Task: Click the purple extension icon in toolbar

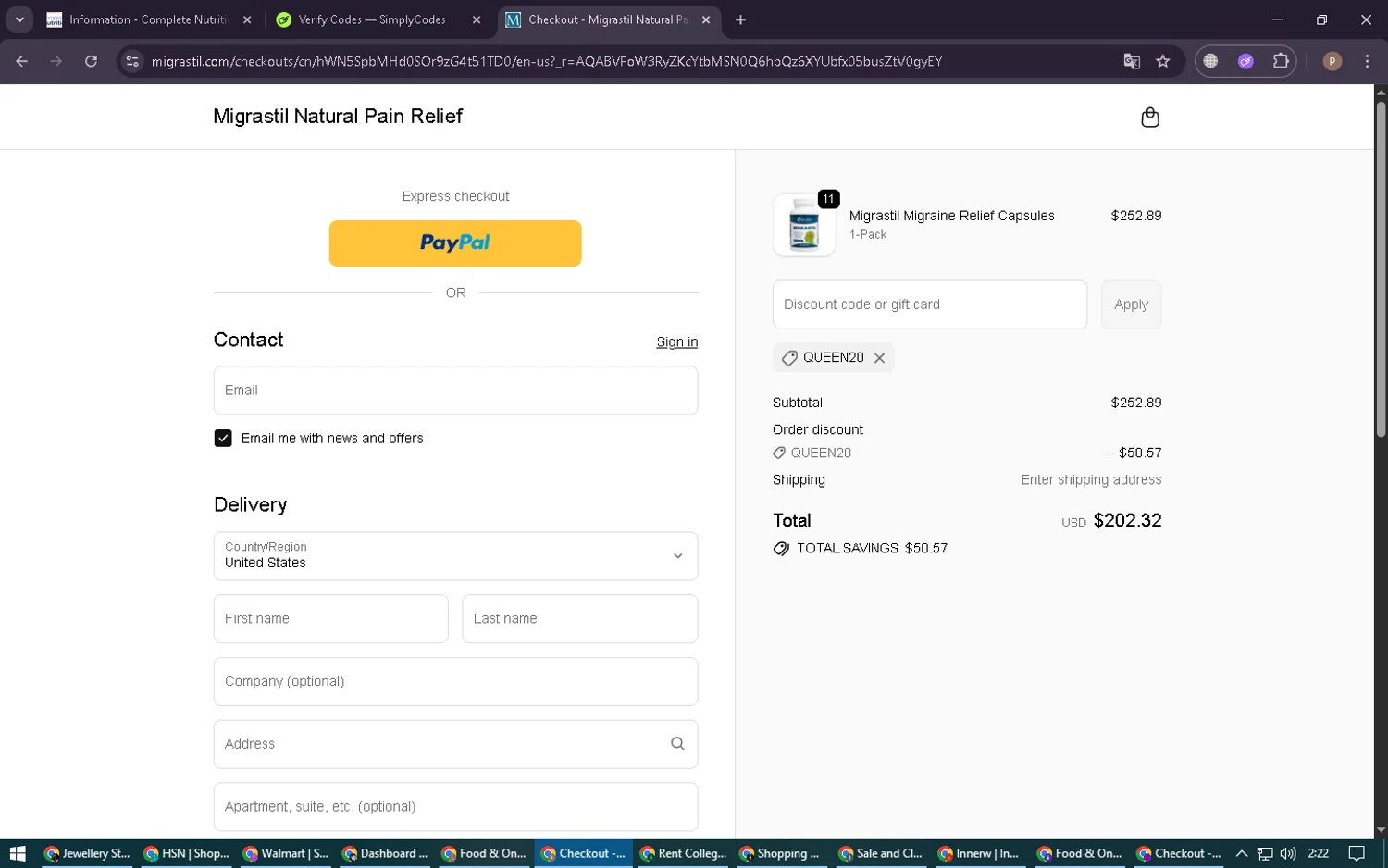Action: tap(1245, 61)
